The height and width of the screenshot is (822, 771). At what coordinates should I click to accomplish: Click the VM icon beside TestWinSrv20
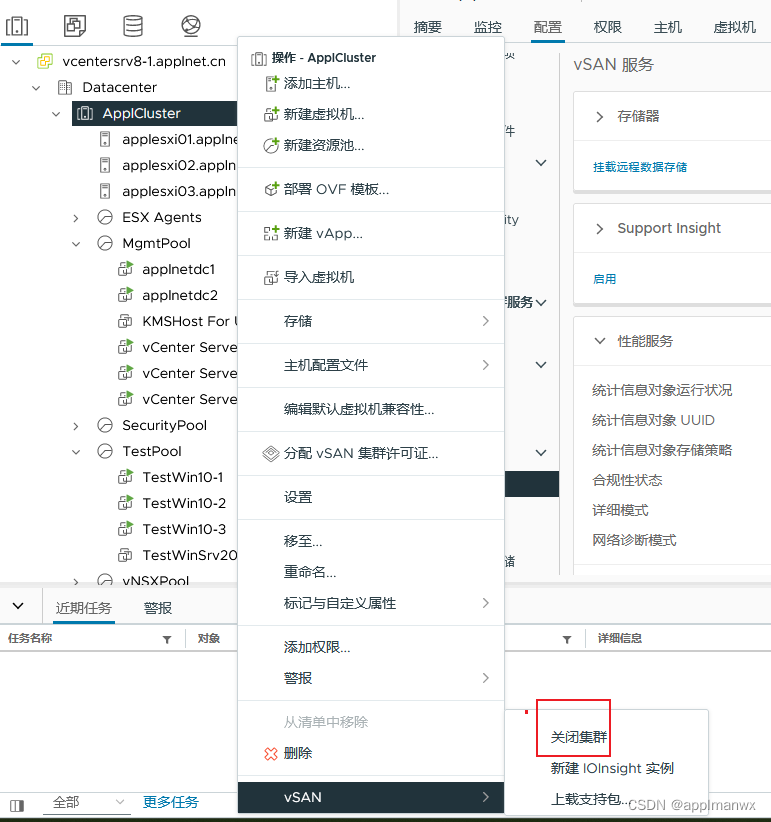pos(125,555)
